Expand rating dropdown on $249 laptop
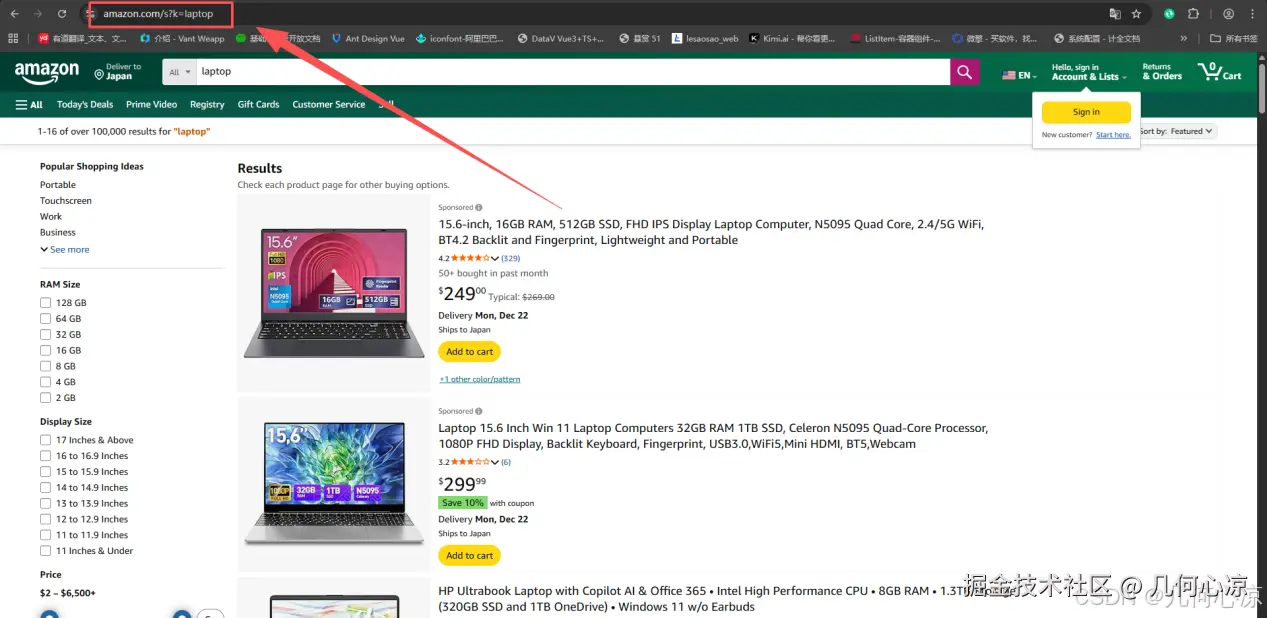This screenshot has width=1267, height=618. [x=495, y=259]
